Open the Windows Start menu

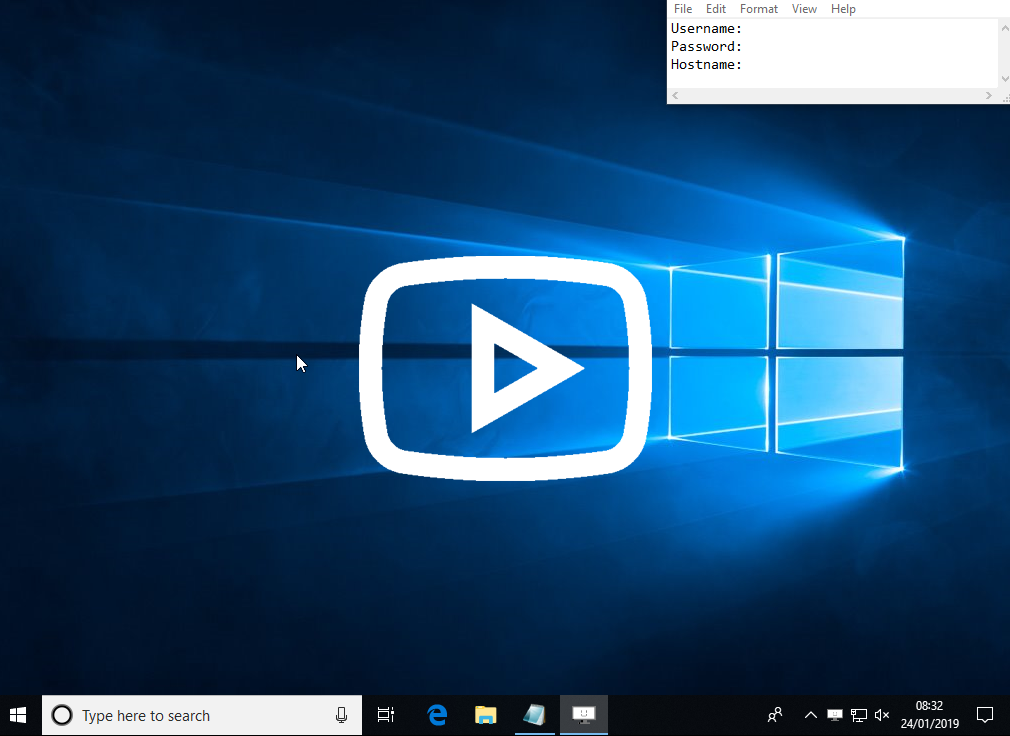(18, 715)
